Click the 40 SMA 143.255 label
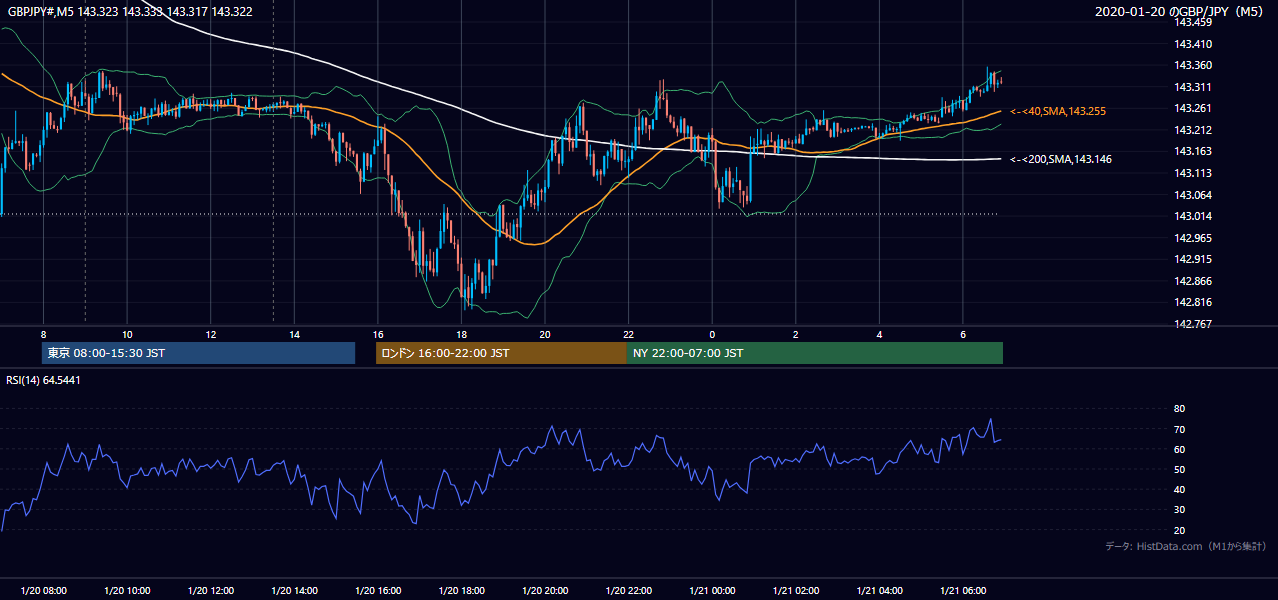The width and height of the screenshot is (1278, 600). [x=1058, y=111]
